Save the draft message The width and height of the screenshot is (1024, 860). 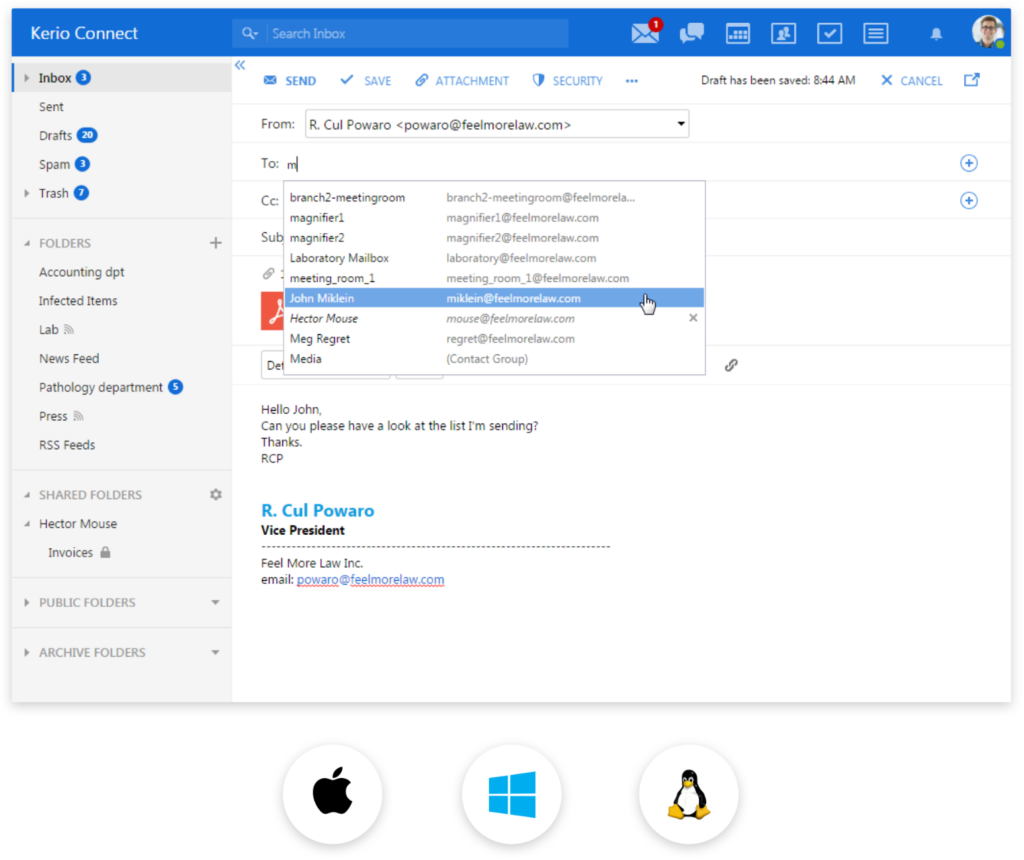366,80
